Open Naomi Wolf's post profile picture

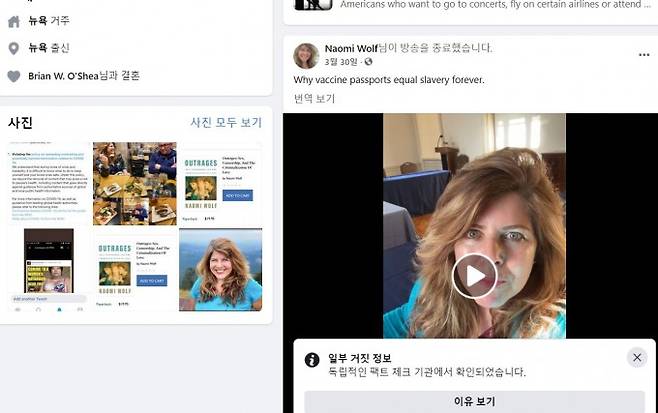[306, 55]
